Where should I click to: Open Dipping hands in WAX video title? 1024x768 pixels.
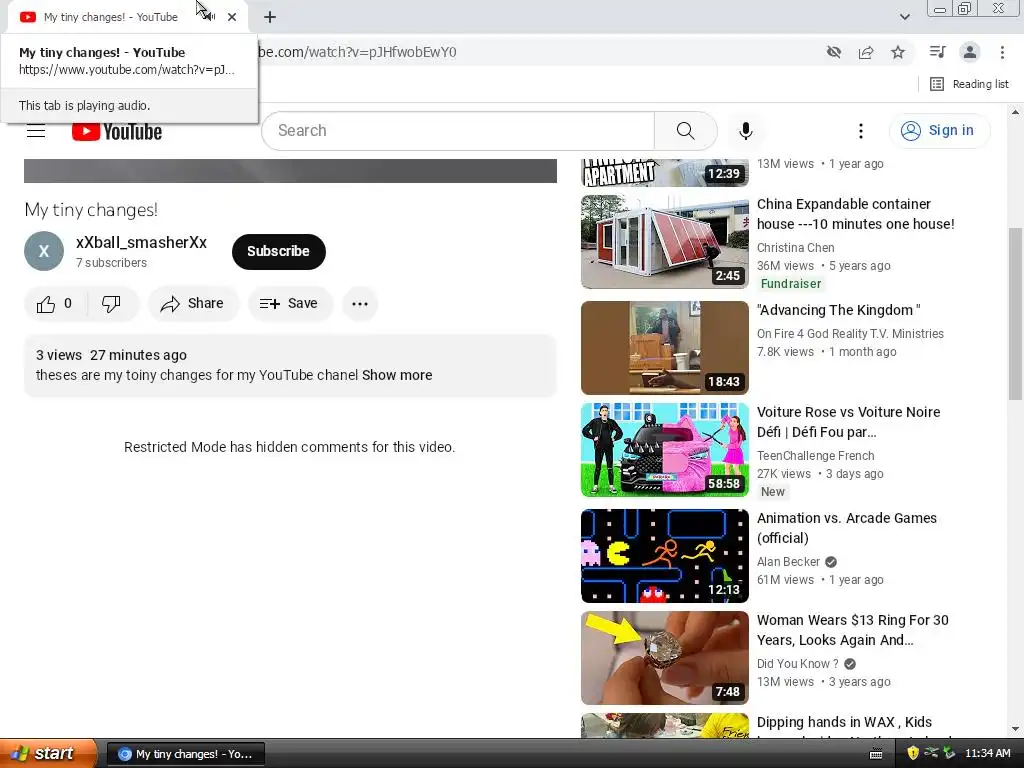click(x=844, y=722)
